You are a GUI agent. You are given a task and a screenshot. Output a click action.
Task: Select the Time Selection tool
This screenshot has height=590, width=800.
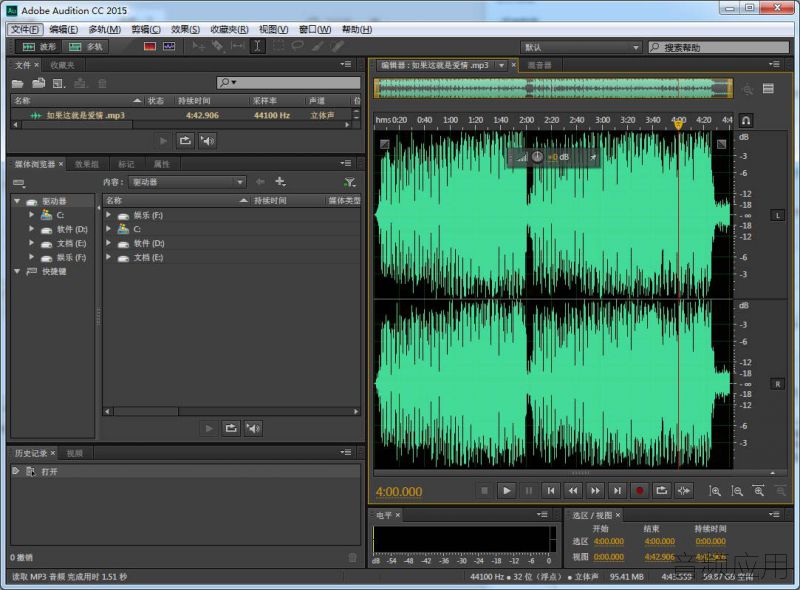(258, 46)
